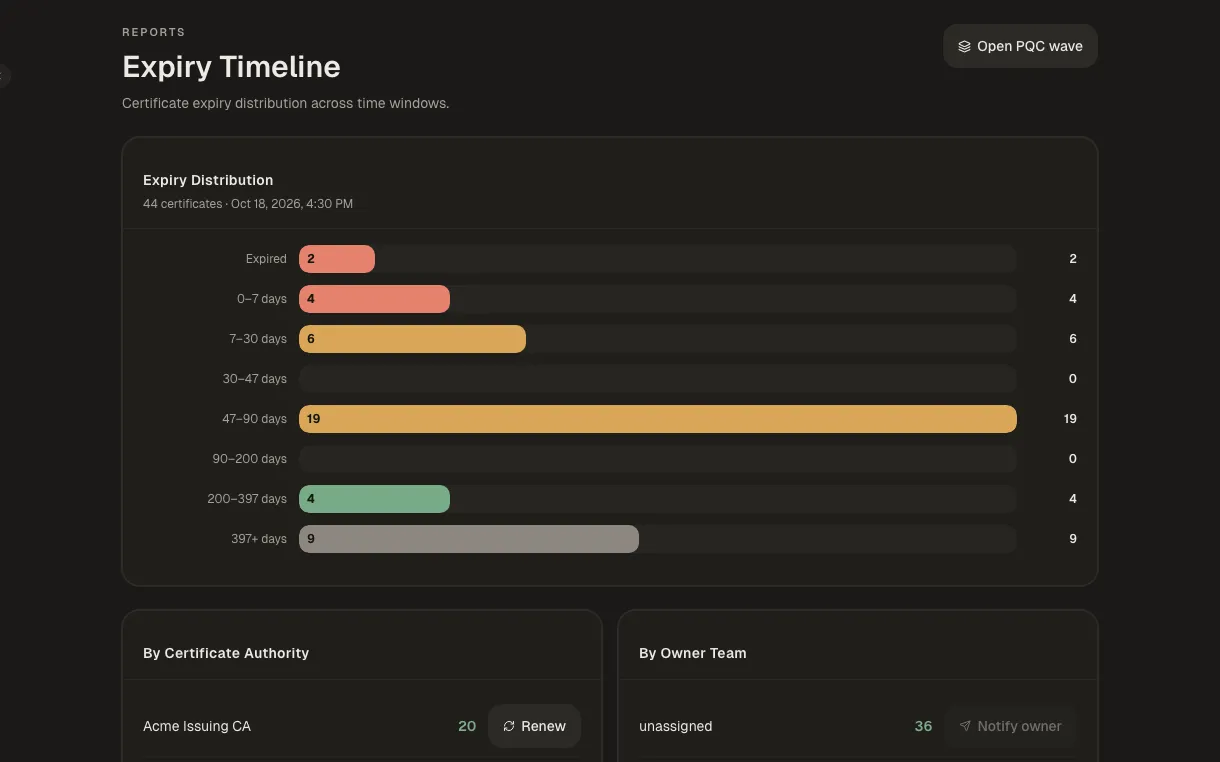Expand the collapsed sidebar handle at left edge
1220x762 pixels.
pyautogui.click(x=4, y=75)
